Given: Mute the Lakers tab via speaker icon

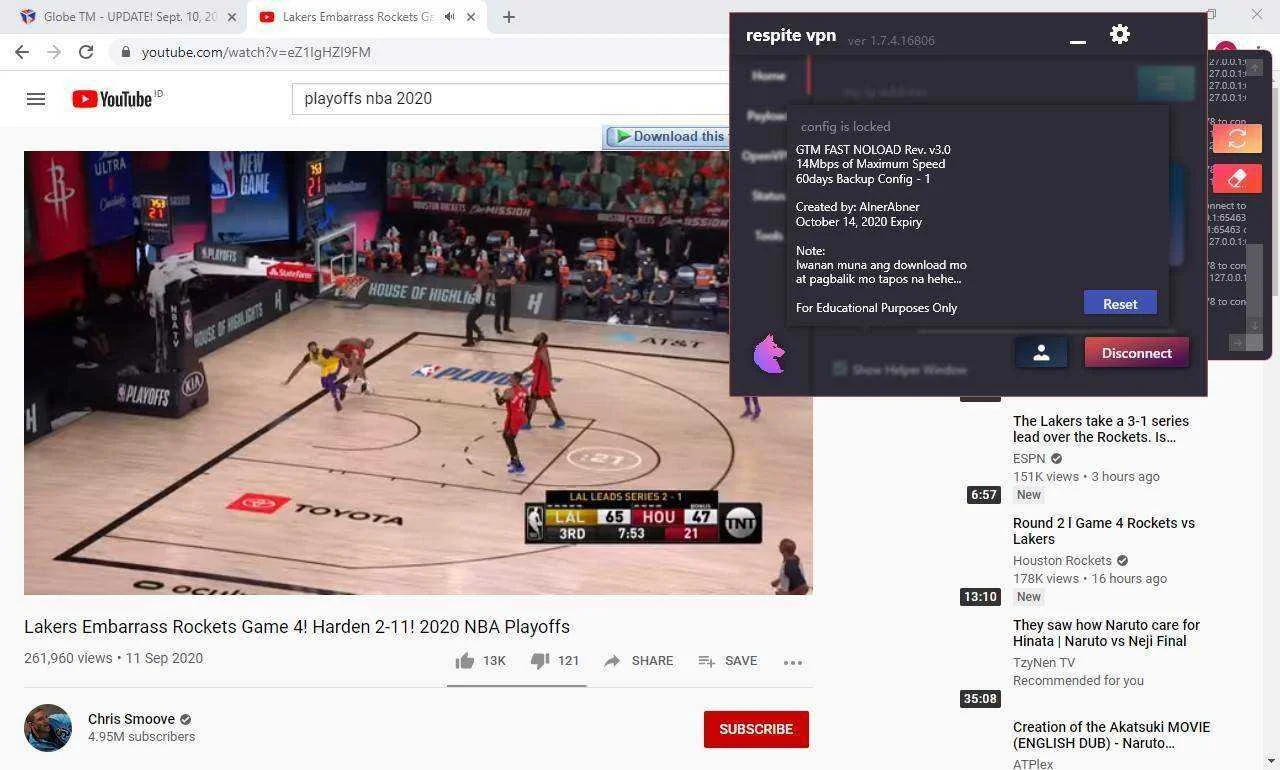Looking at the screenshot, I should (x=450, y=17).
